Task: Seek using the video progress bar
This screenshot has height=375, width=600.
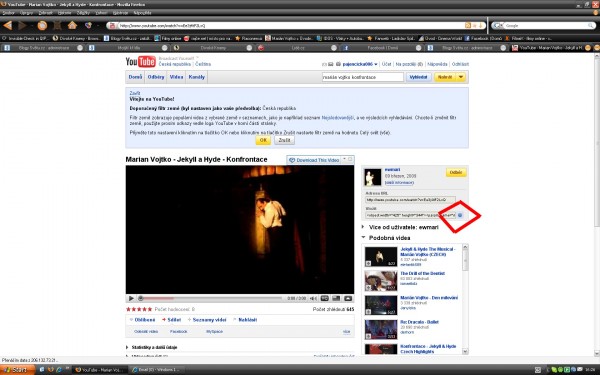Action: pyautogui.click(x=211, y=298)
